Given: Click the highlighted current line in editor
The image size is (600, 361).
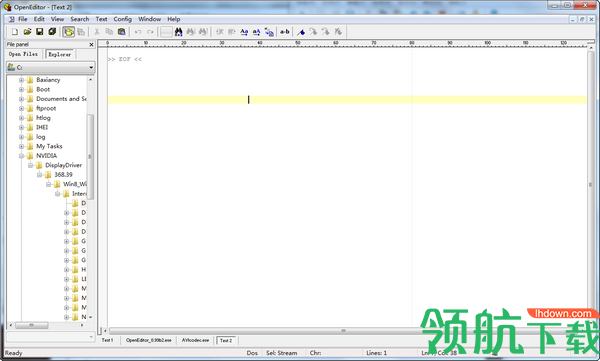Looking at the screenshot, I should pos(347,100).
